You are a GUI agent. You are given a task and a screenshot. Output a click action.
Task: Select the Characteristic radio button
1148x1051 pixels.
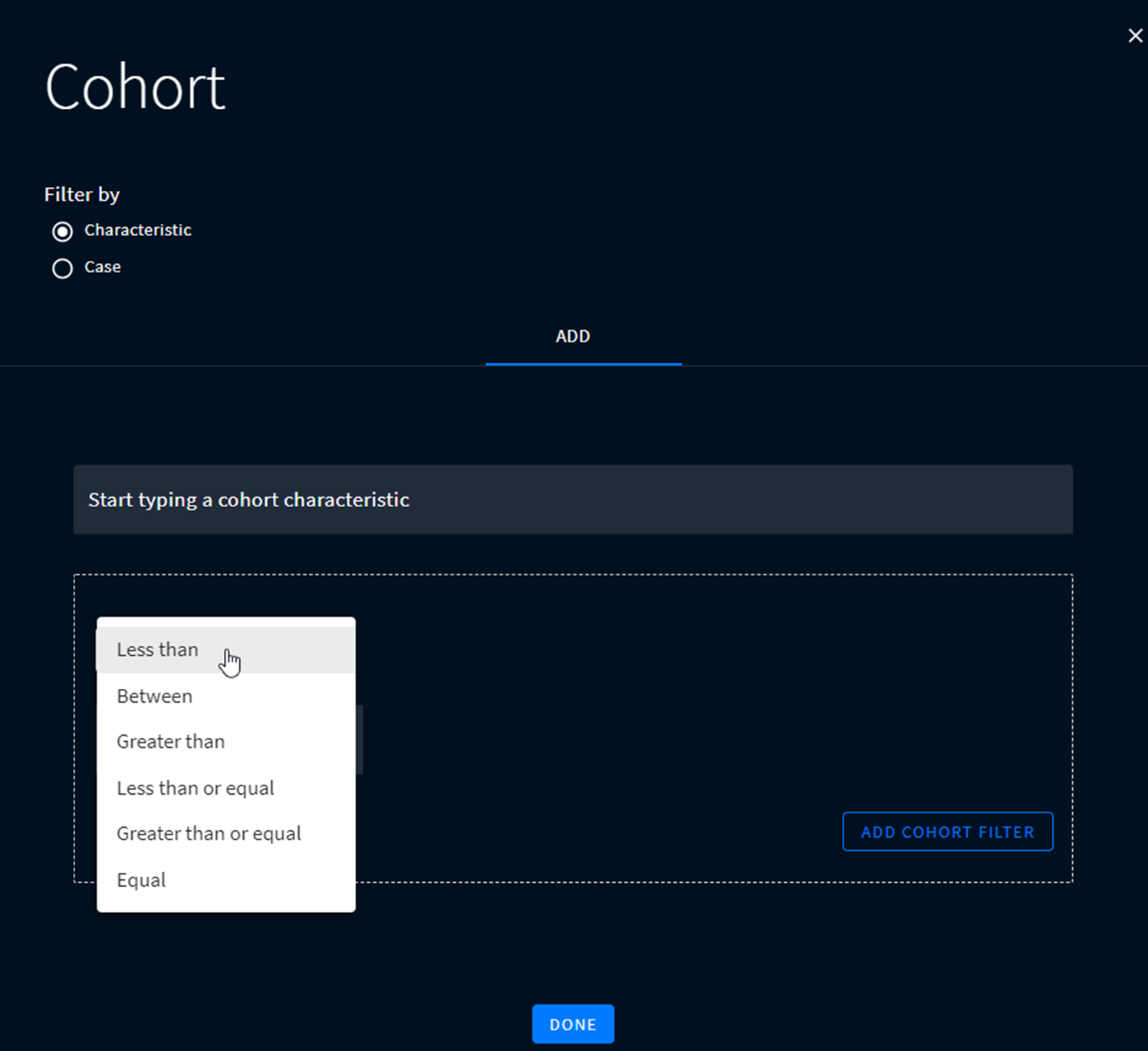(x=62, y=231)
